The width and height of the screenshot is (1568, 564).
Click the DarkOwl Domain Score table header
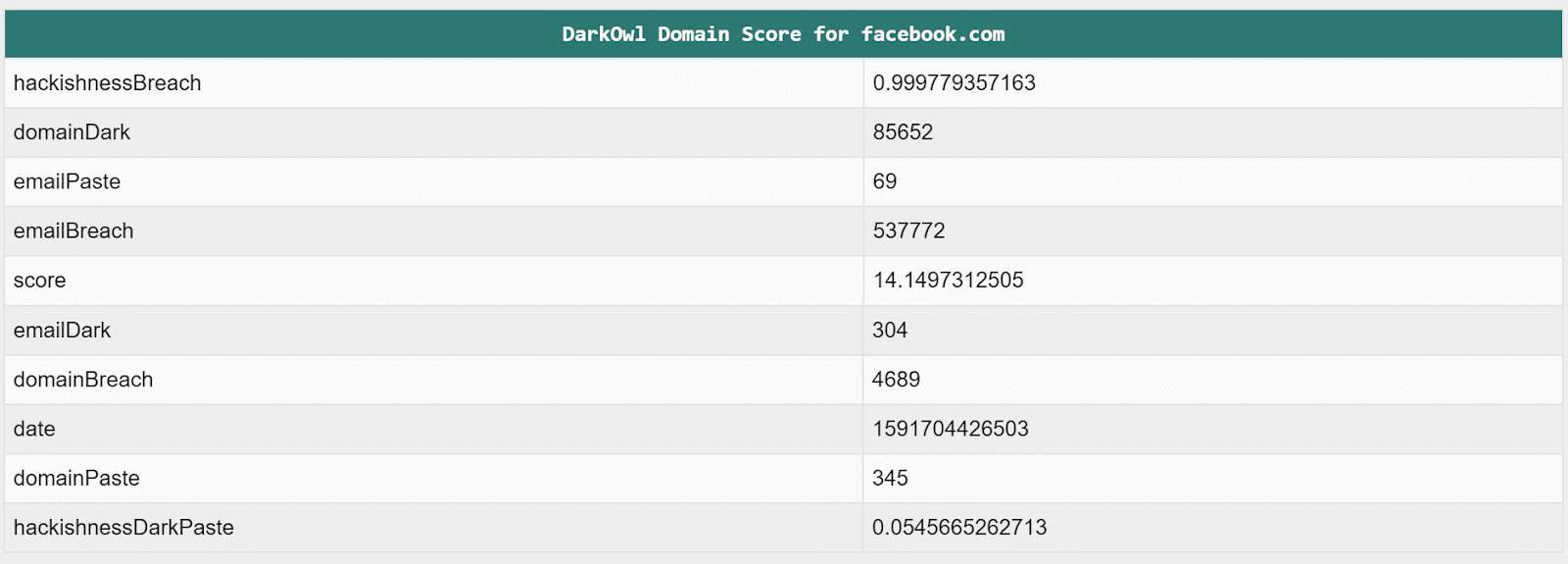(x=783, y=34)
